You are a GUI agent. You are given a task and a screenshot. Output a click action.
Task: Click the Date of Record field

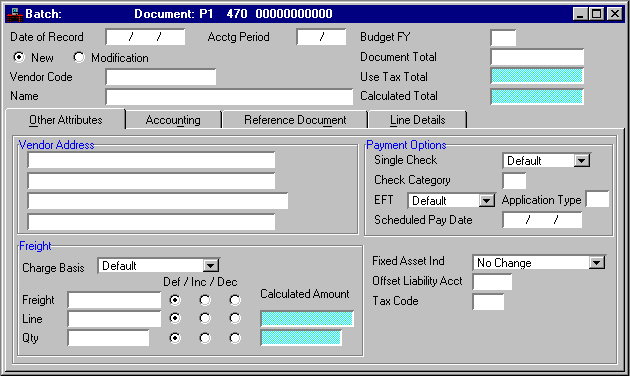pos(145,37)
